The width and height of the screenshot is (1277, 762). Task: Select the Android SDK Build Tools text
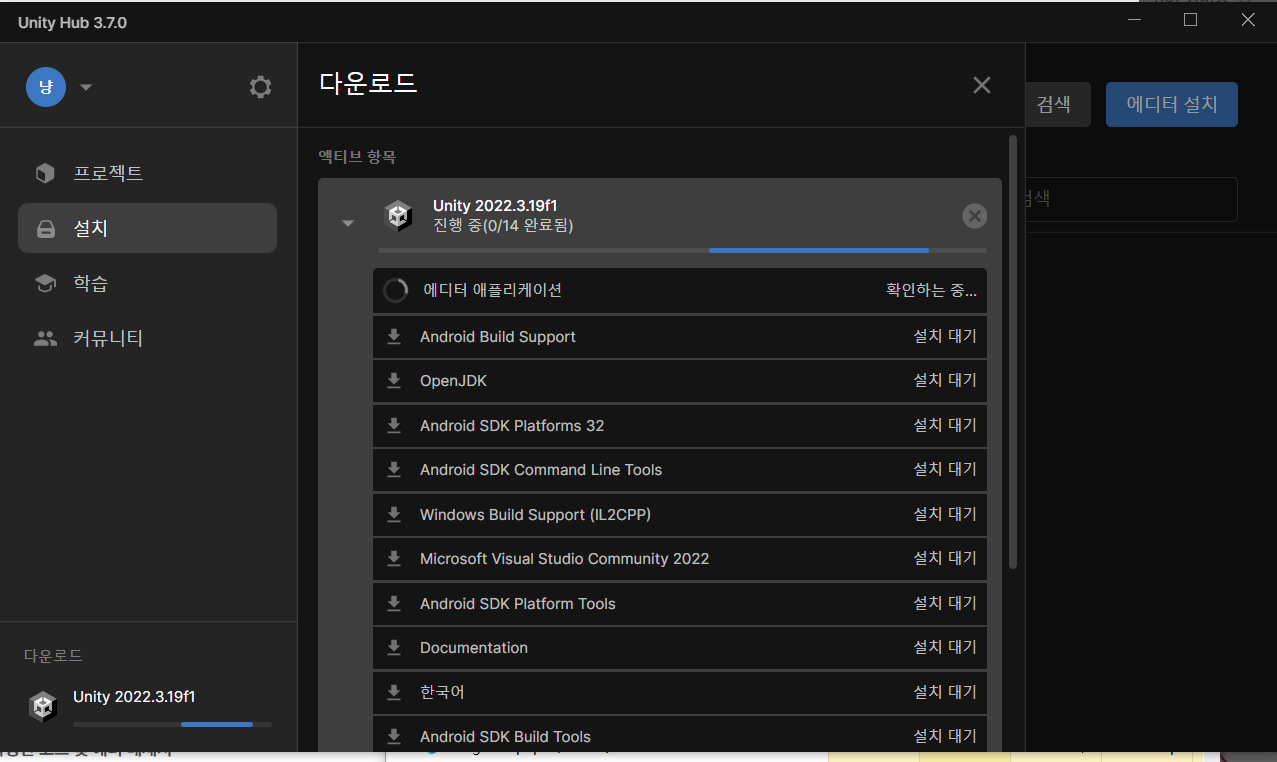tap(505, 737)
